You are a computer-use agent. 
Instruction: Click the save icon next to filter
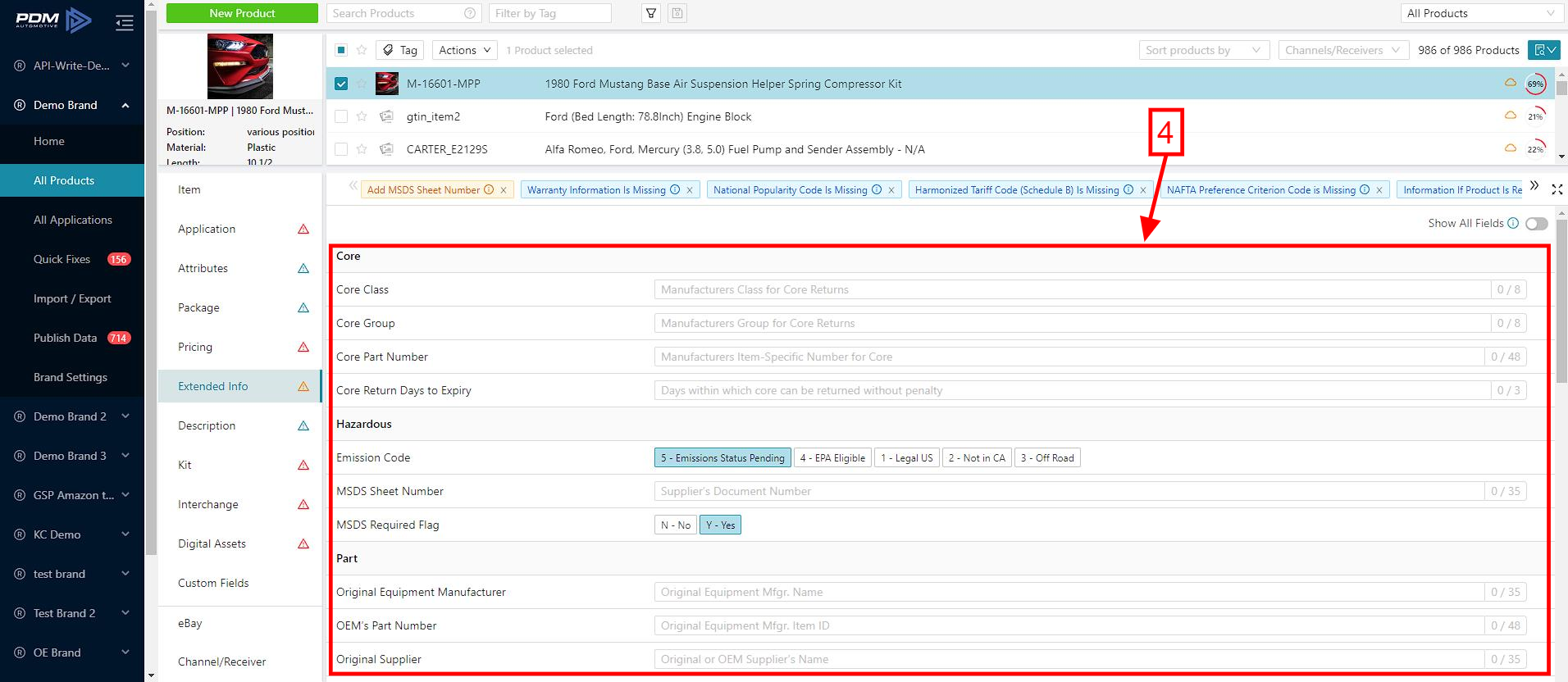click(x=677, y=13)
